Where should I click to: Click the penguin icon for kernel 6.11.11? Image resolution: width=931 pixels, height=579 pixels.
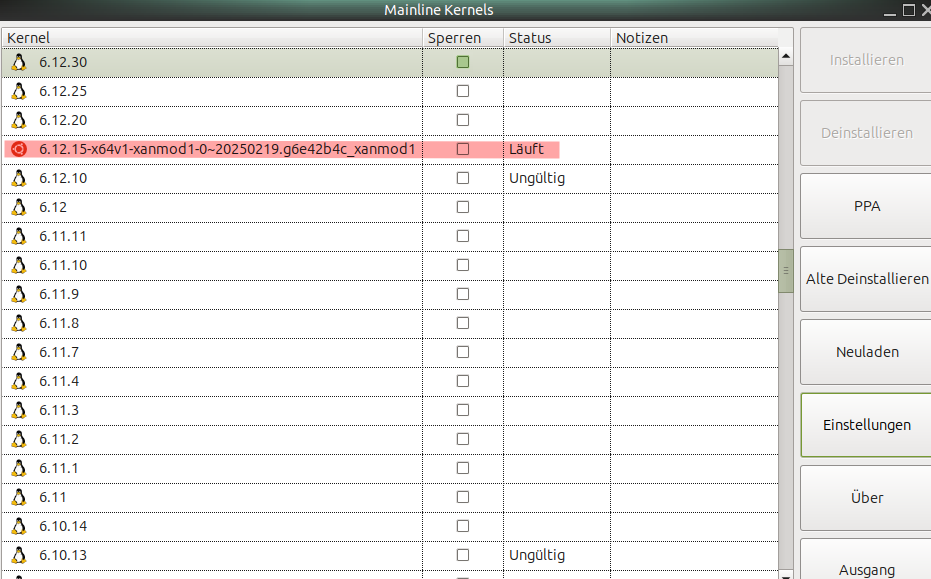click(x=19, y=236)
